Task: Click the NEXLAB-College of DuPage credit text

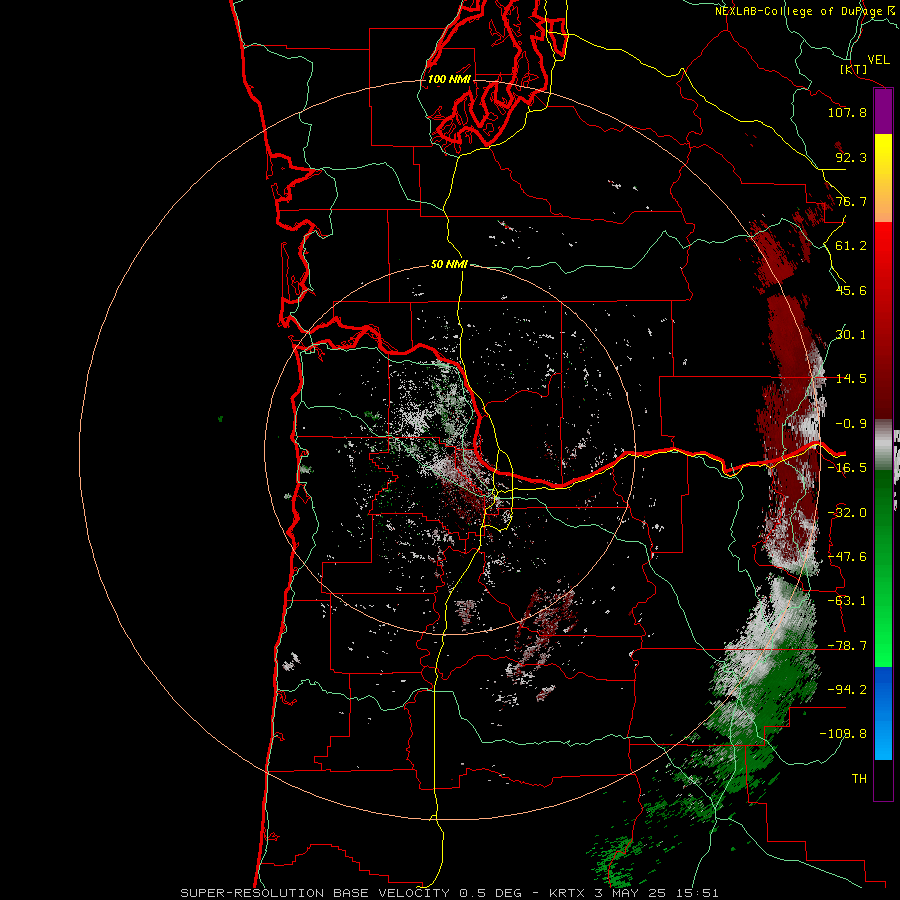Action: [804, 11]
